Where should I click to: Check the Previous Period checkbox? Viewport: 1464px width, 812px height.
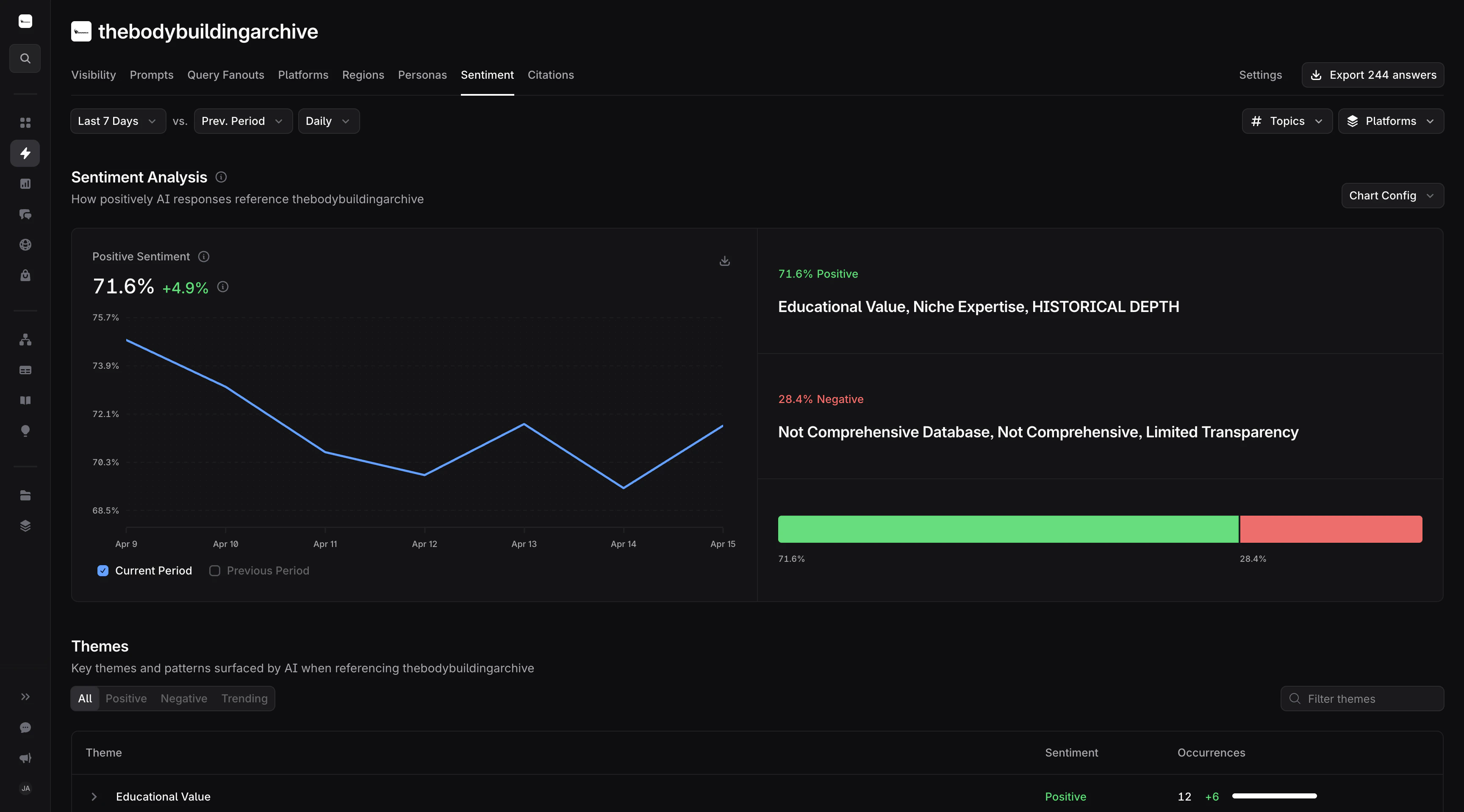coord(214,571)
